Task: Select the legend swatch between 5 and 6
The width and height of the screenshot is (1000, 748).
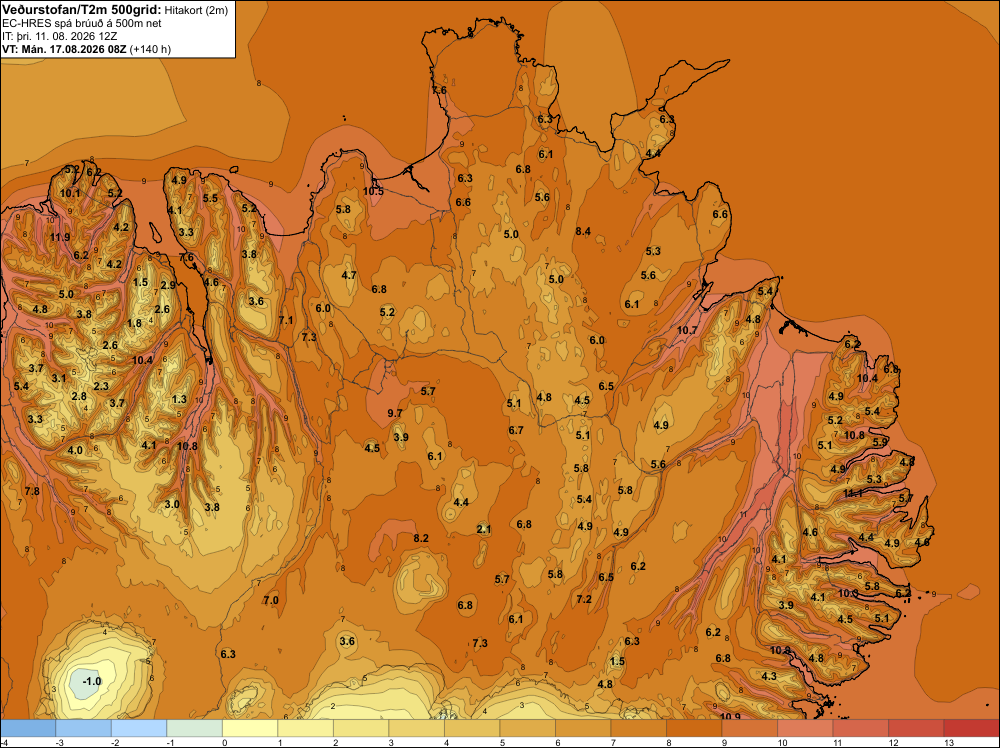Action: coord(527,728)
